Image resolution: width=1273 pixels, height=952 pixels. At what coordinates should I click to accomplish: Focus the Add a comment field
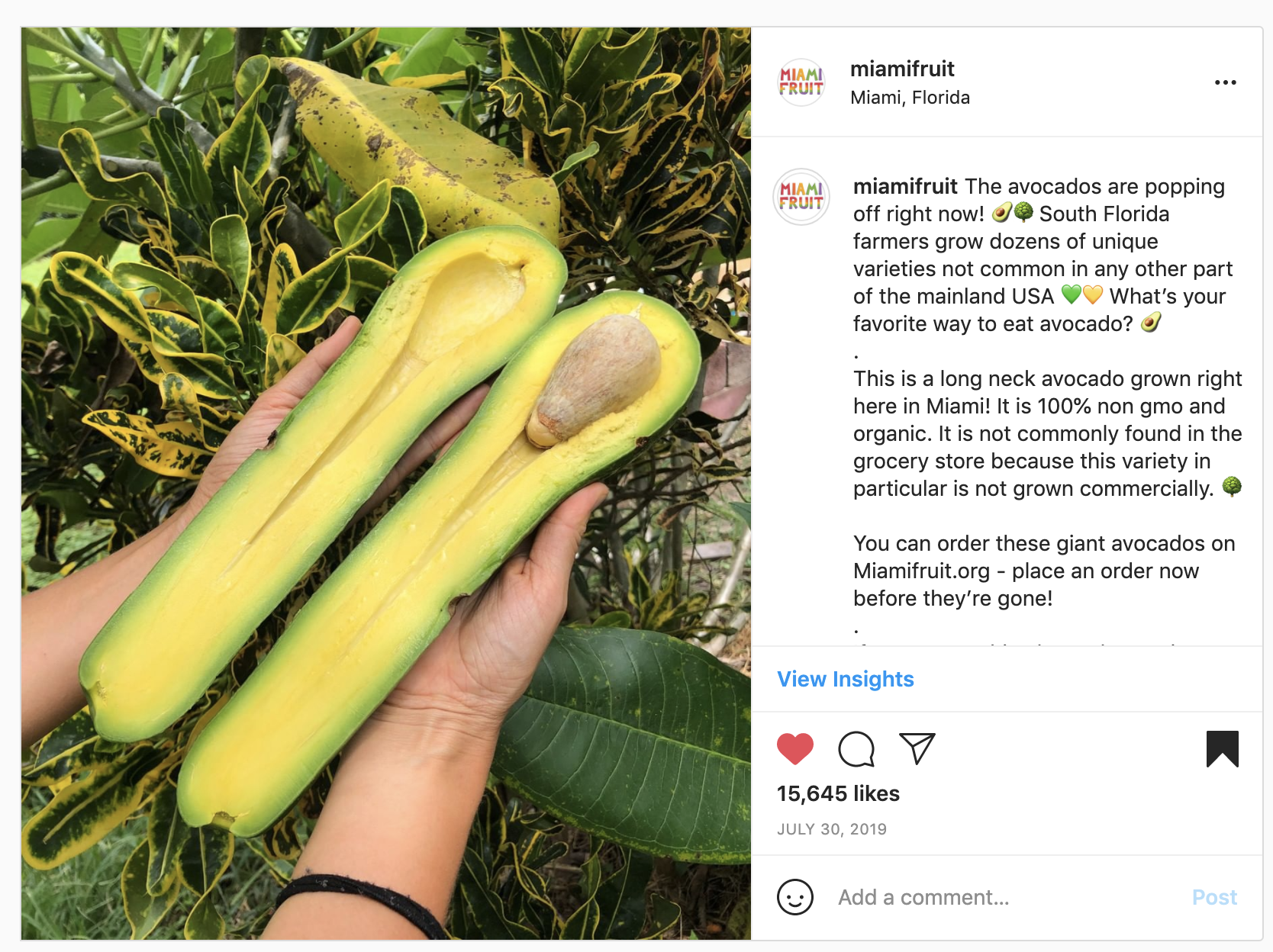click(1007, 897)
